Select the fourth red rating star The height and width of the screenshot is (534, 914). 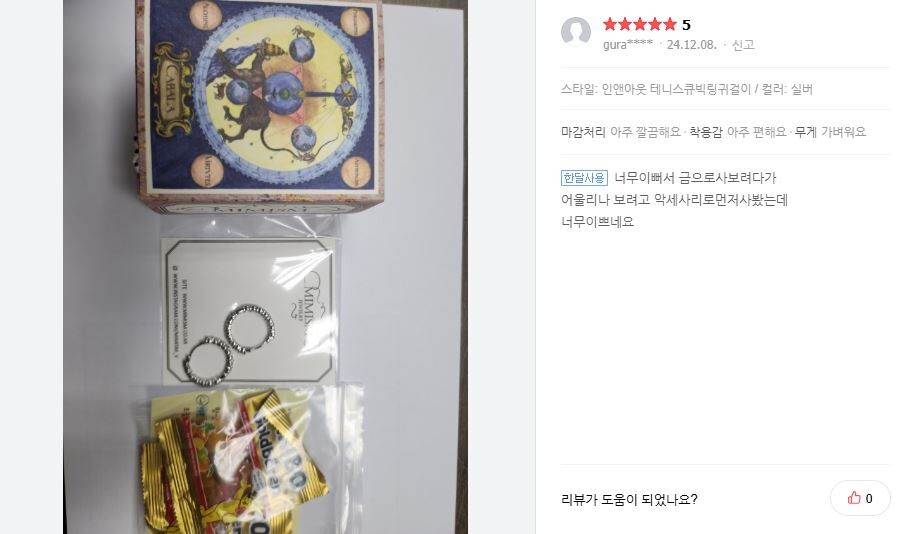[655, 24]
